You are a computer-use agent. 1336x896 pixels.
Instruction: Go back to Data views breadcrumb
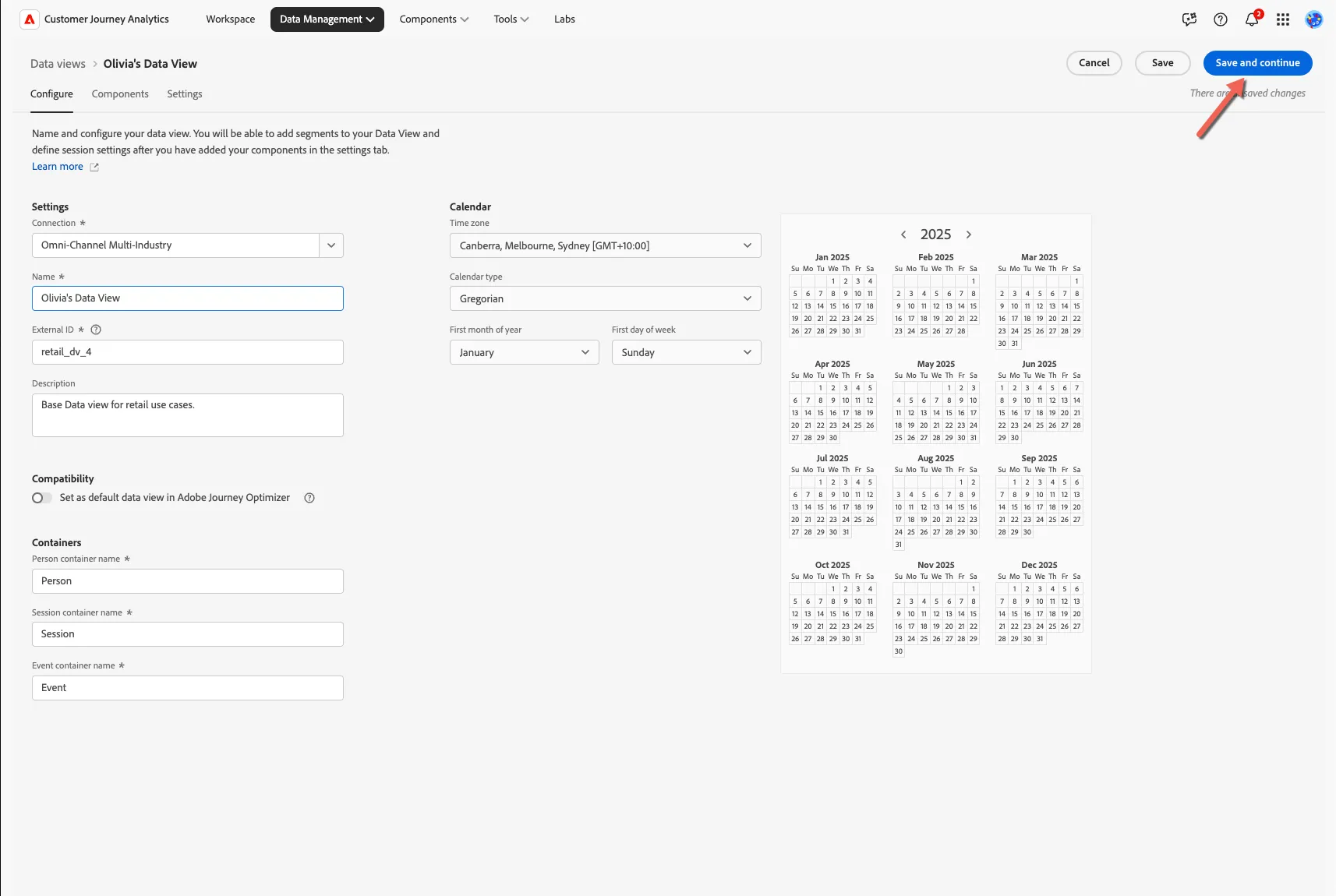58,64
